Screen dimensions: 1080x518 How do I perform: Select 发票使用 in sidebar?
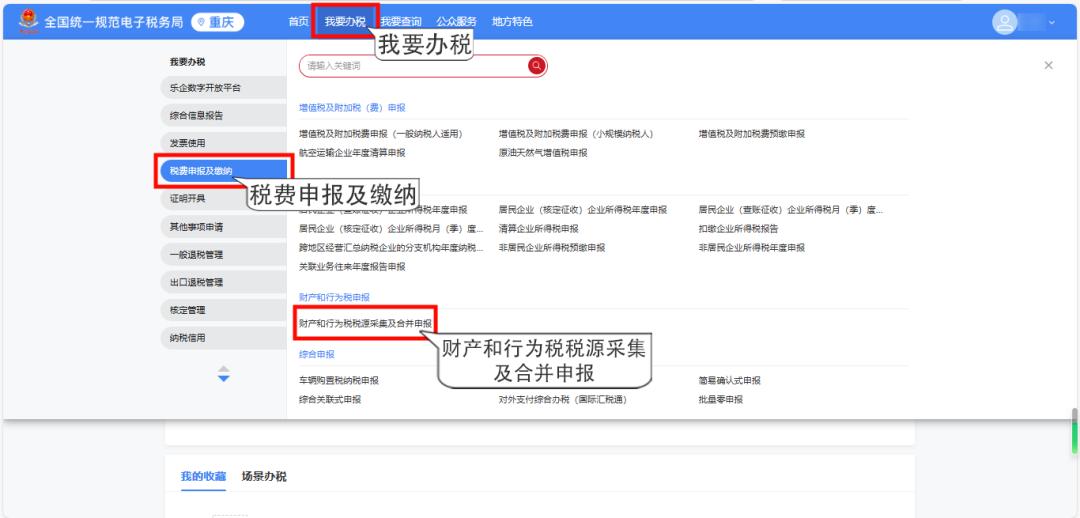tap(223, 143)
